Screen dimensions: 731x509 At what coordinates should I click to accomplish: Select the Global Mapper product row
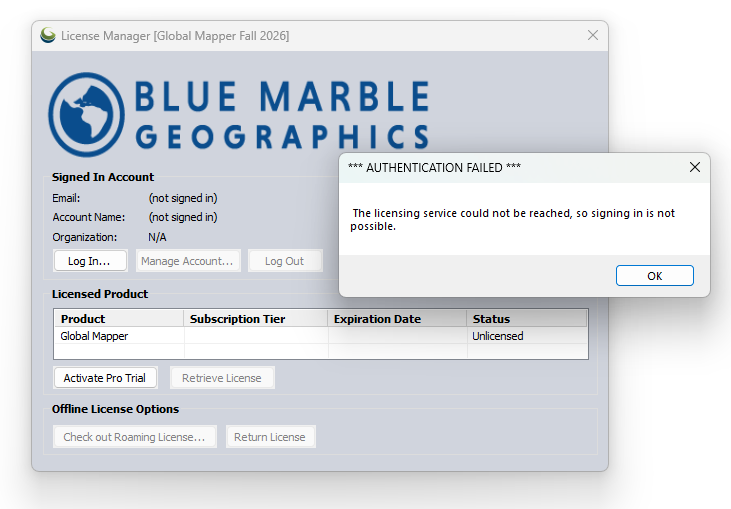tap(321, 336)
